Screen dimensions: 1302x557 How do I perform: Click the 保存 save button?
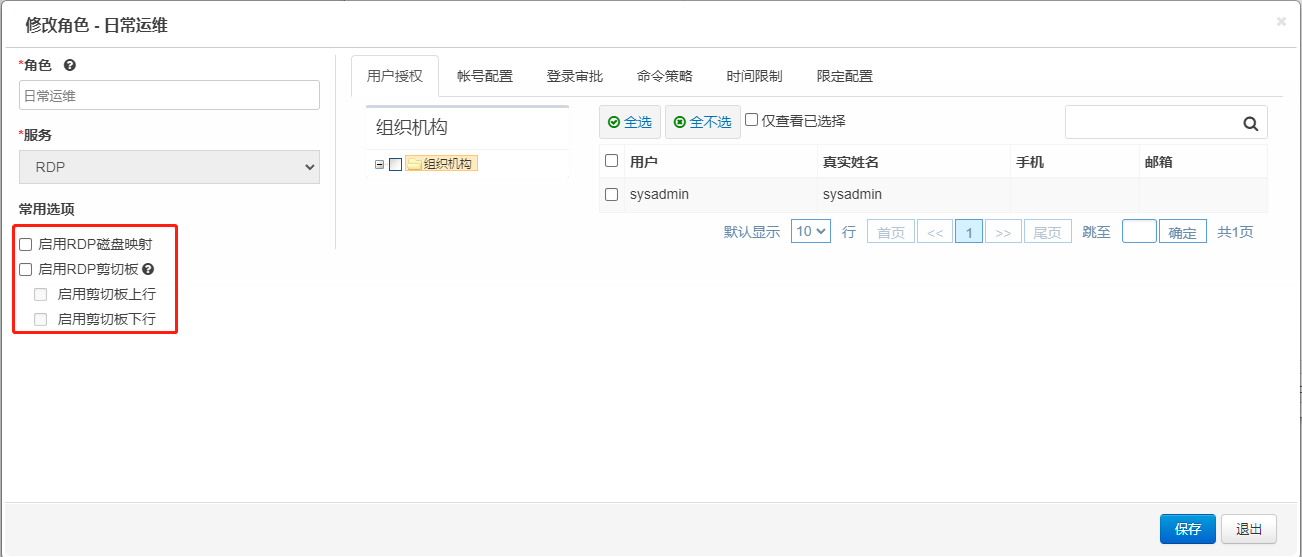tap(1187, 529)
